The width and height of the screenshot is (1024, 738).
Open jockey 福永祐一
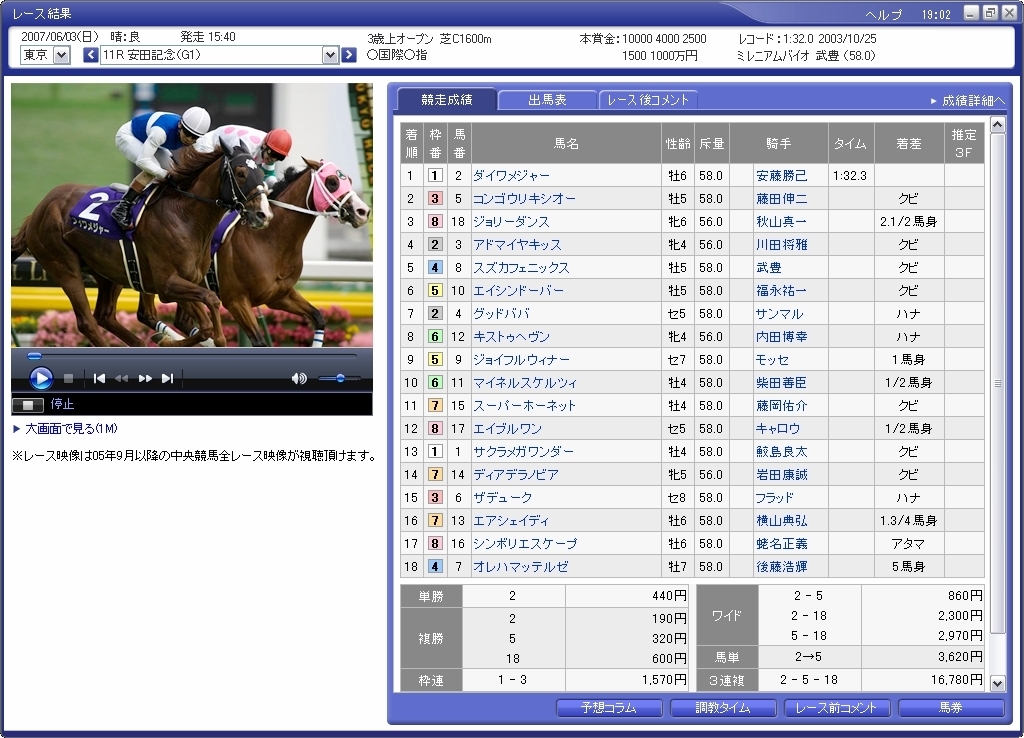(x=782, y=291)
